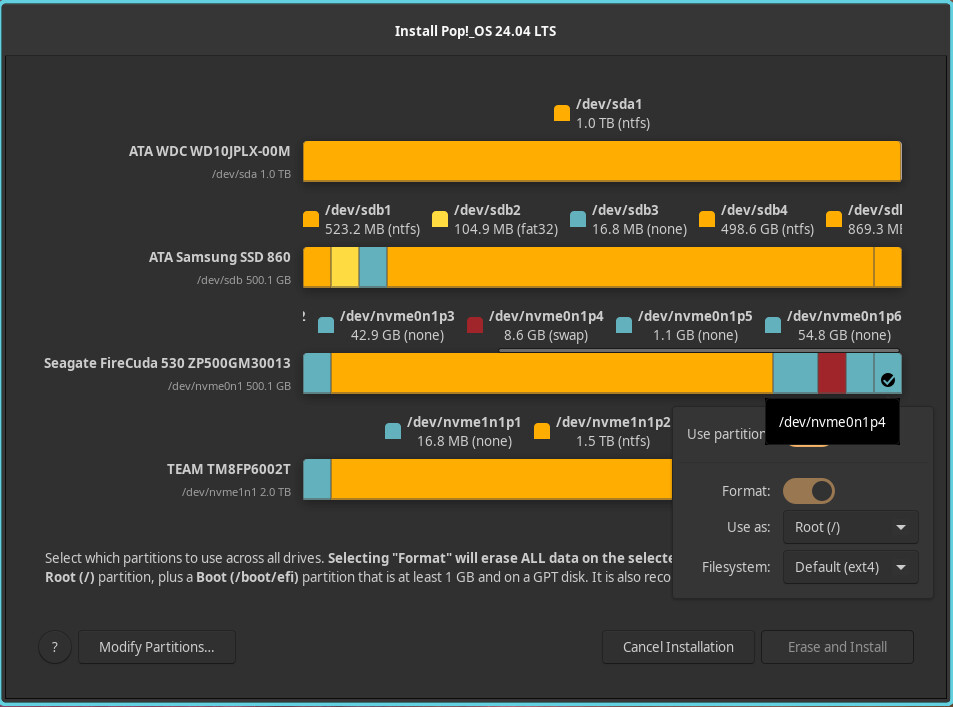Select the first orange segment on Samsung SSD bar
Viewport: 953px width, 707px height.
tap(317, 267)
